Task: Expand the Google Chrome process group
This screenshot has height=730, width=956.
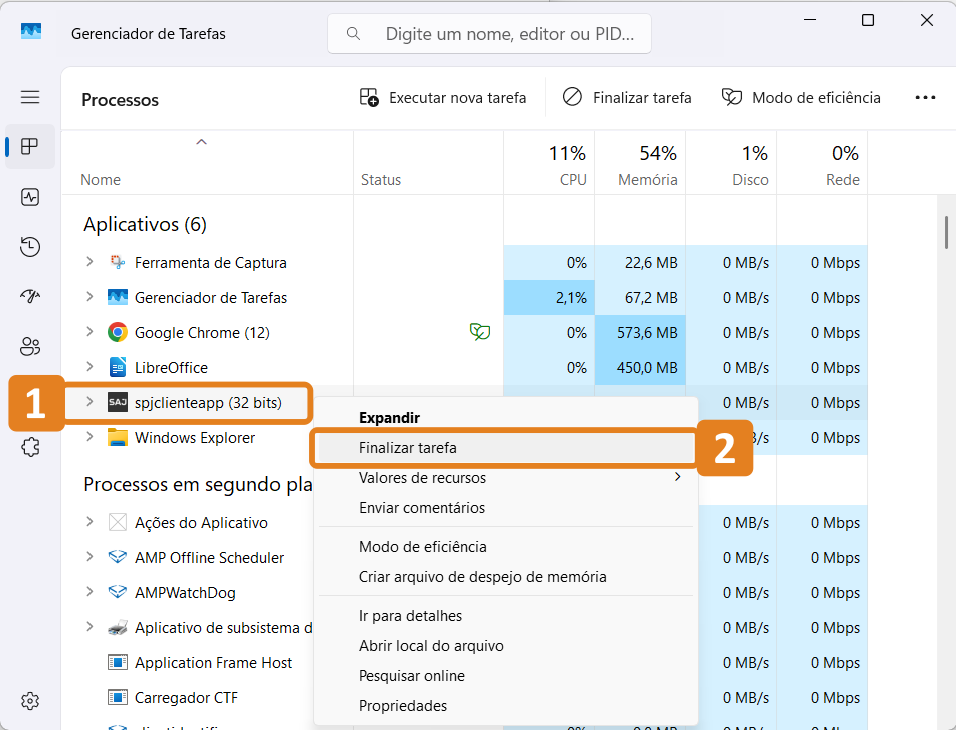Action: (89, 332)
